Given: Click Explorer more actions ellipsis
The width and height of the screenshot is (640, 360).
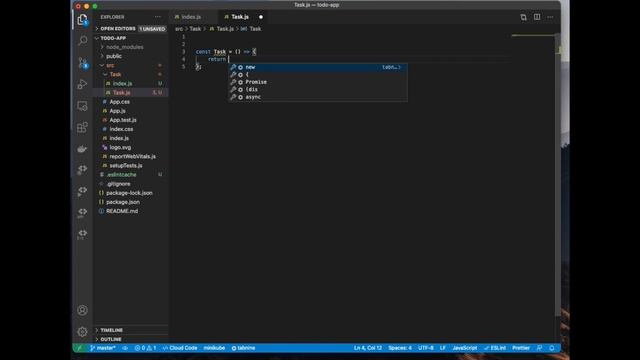Looking at the screenshot, I should [158, 17].
